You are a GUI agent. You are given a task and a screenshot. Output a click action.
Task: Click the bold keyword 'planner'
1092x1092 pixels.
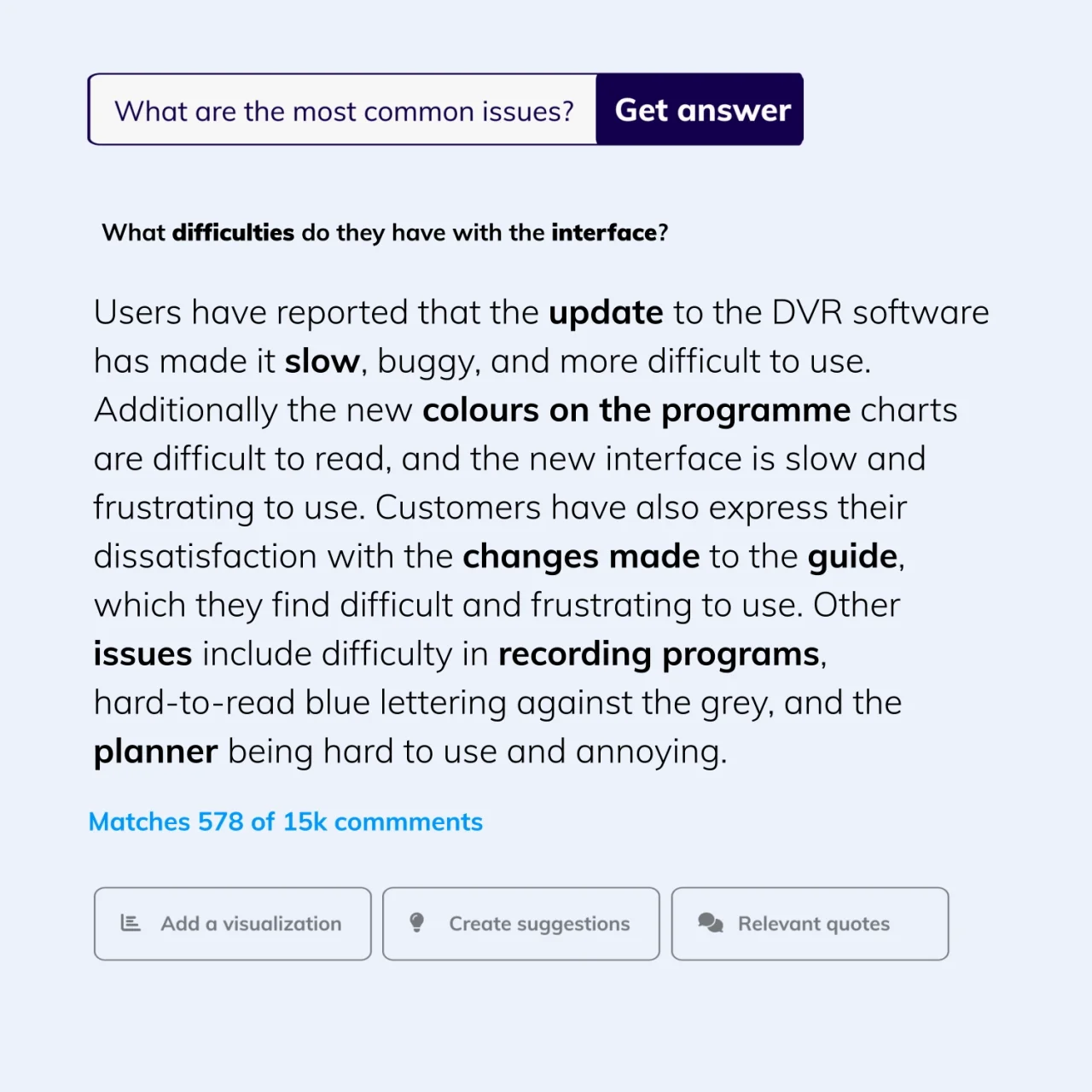(x=156, y=752)
